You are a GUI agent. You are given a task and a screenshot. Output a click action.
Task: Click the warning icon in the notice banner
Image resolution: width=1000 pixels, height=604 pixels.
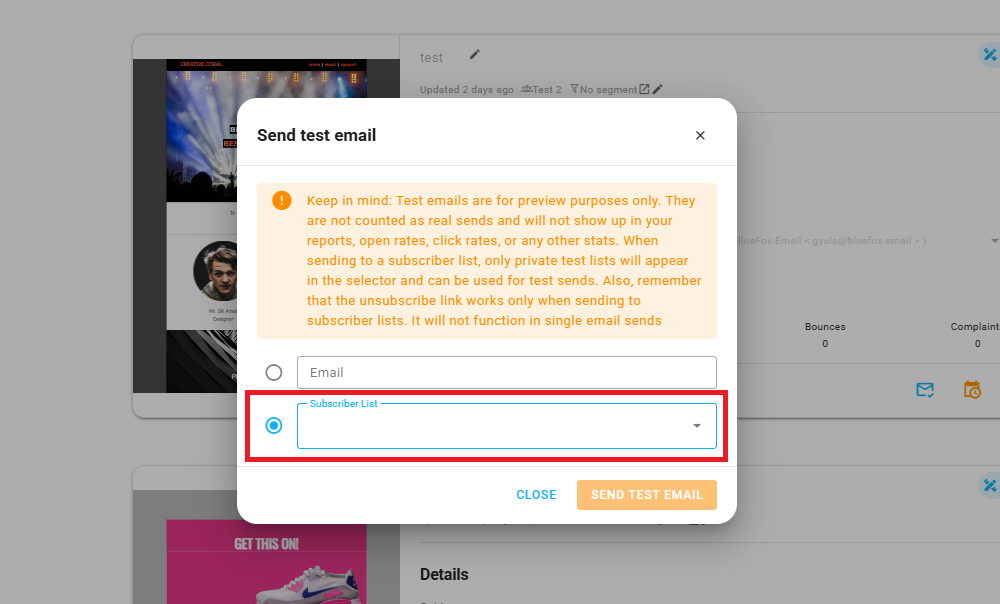281,200
